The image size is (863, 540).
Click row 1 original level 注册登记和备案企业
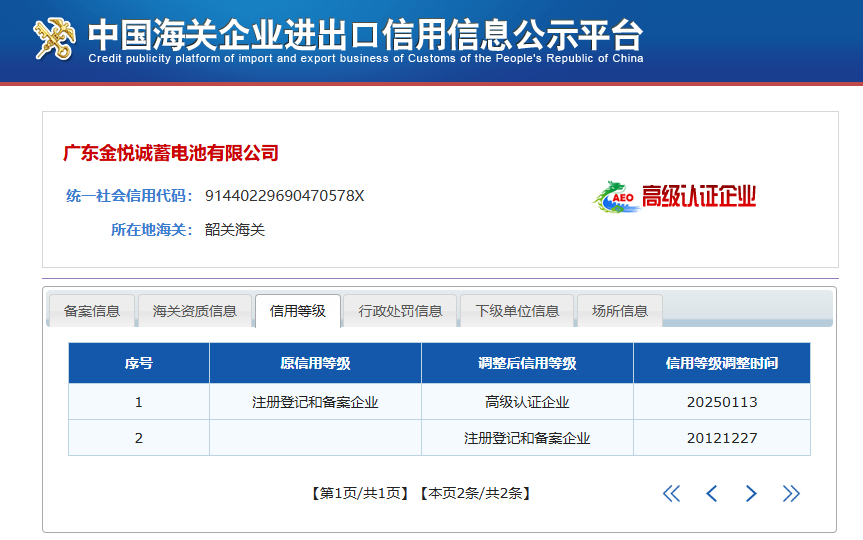[x=315, y=402]
